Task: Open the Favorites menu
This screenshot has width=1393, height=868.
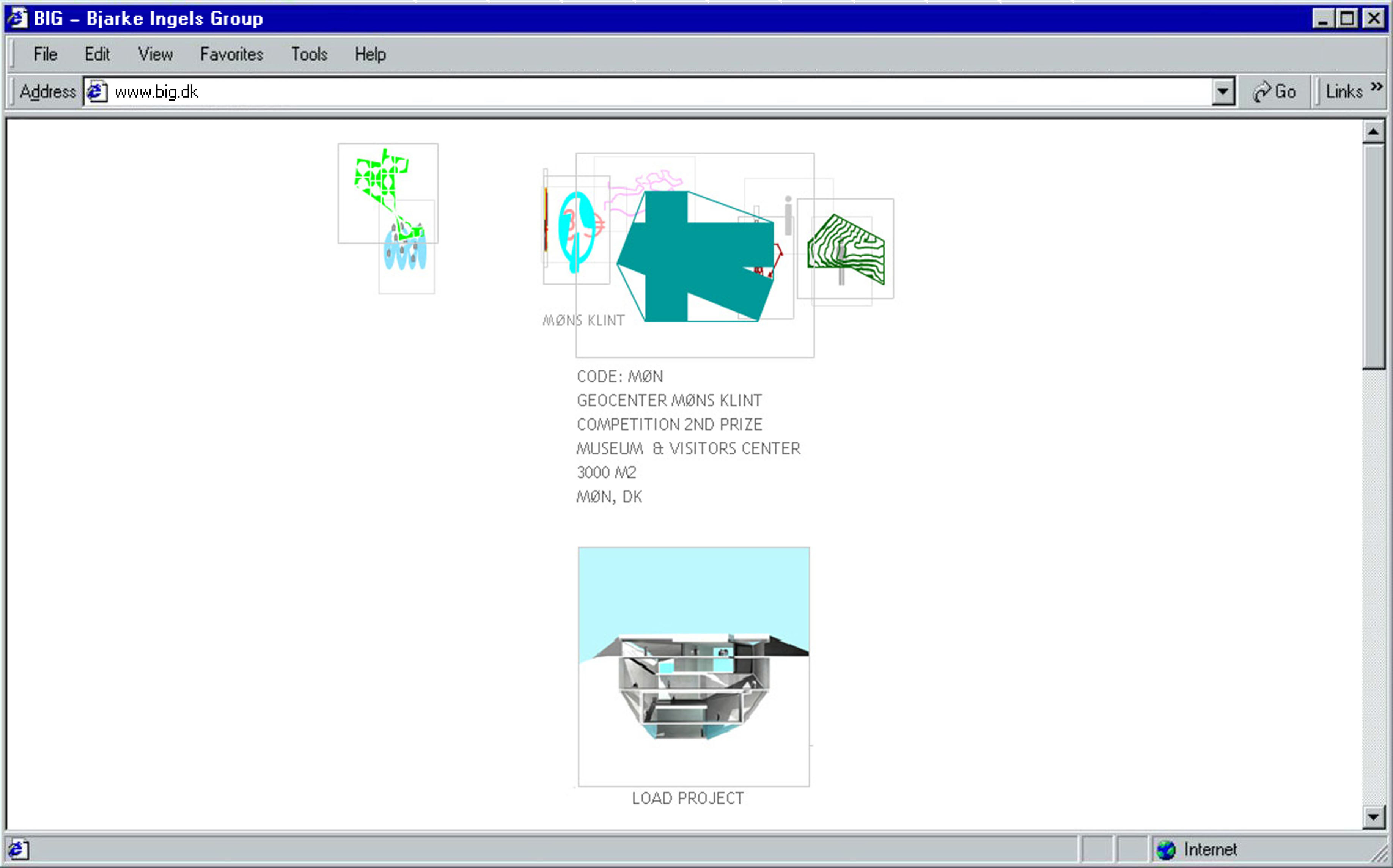Action: tap(231, 54)
